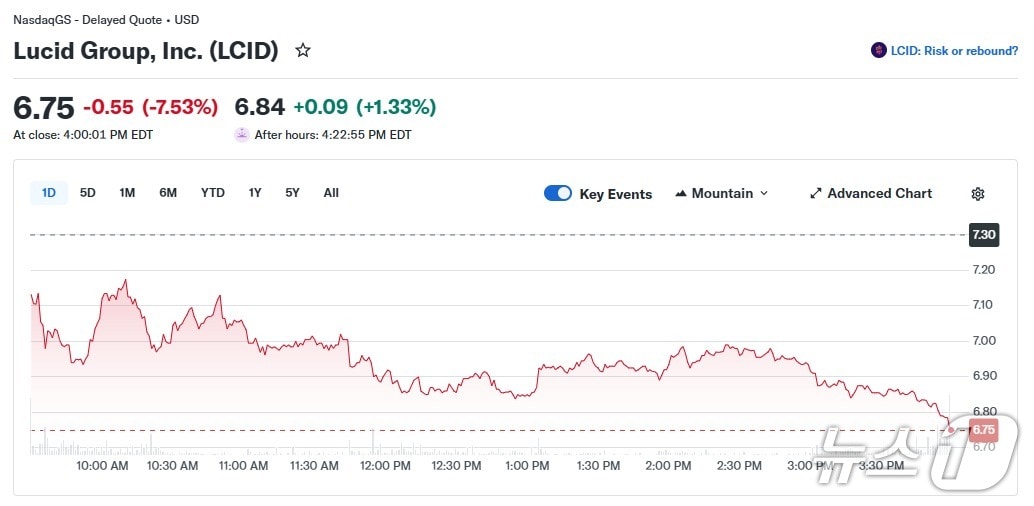Toggle Key Events switch off
The height and width of the screenshot is (506, 1034).
tap(558, 194)
